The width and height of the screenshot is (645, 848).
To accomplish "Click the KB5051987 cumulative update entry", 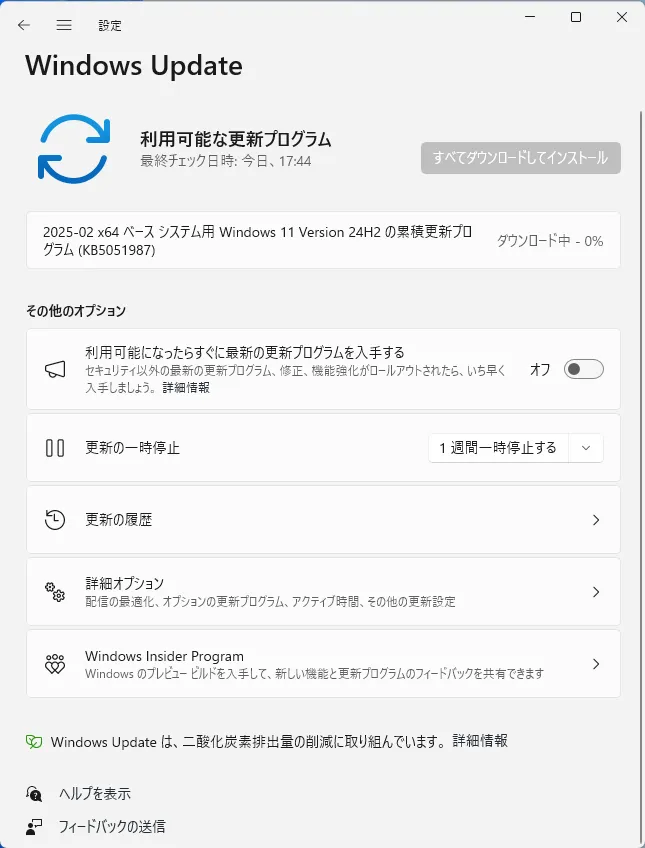I will coord(323,240).
